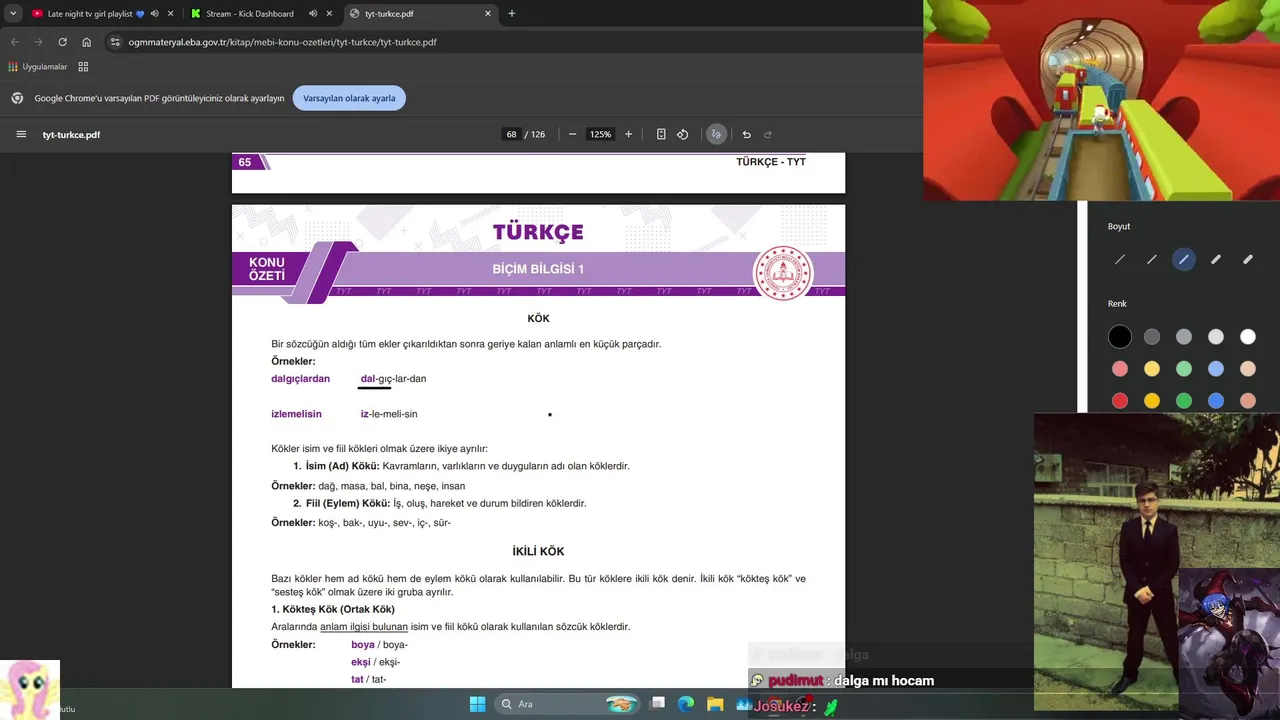1280x720 pixels.
Task: Click the Subway Surfers video overlay
Action: (1101, 100)
